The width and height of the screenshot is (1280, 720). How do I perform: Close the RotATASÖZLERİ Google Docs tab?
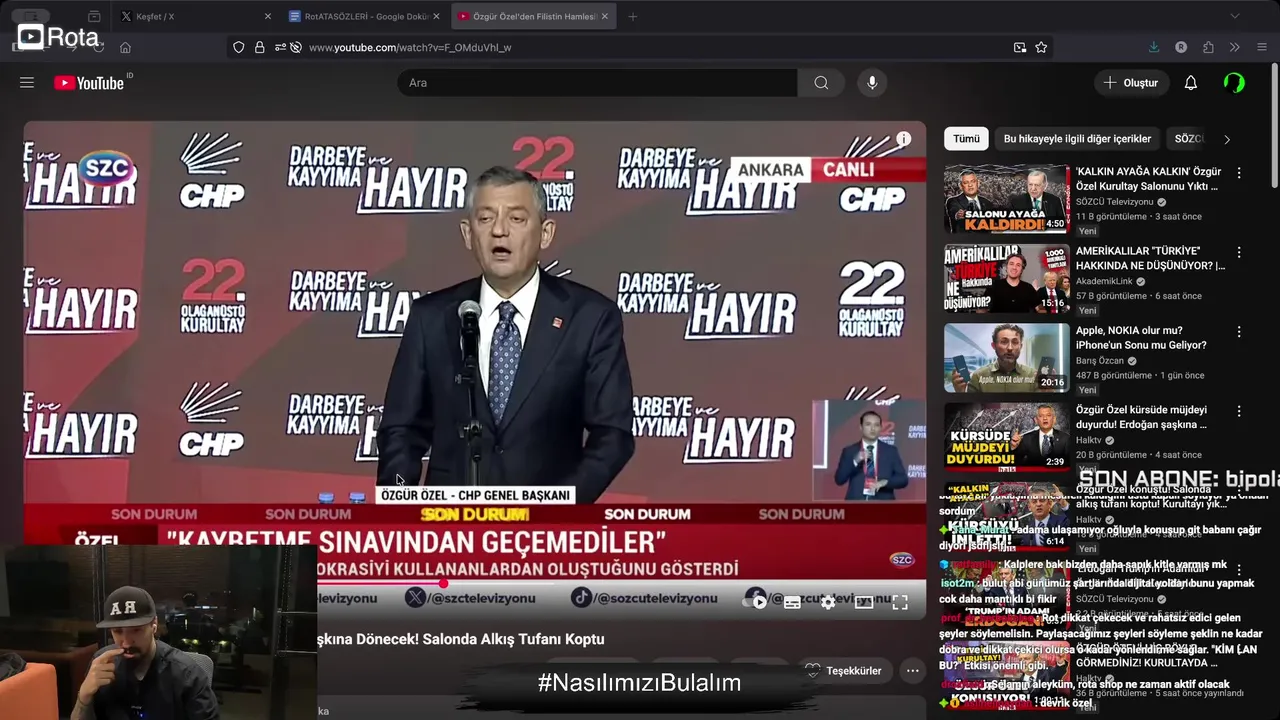pyautogui.click(x=436, y=16)
